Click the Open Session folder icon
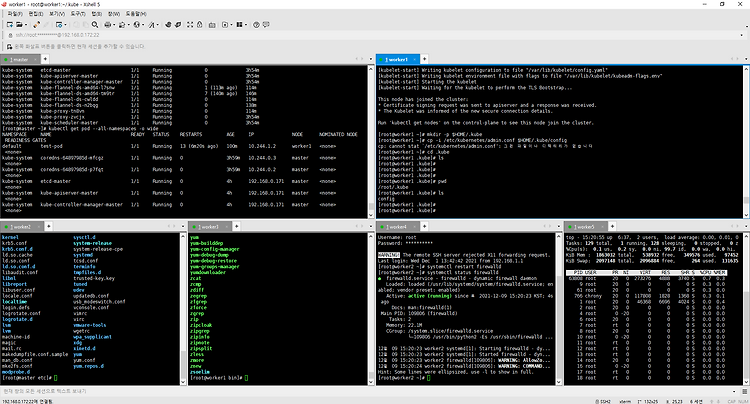This screenshot has height=404, width=750. coord(19,24)
